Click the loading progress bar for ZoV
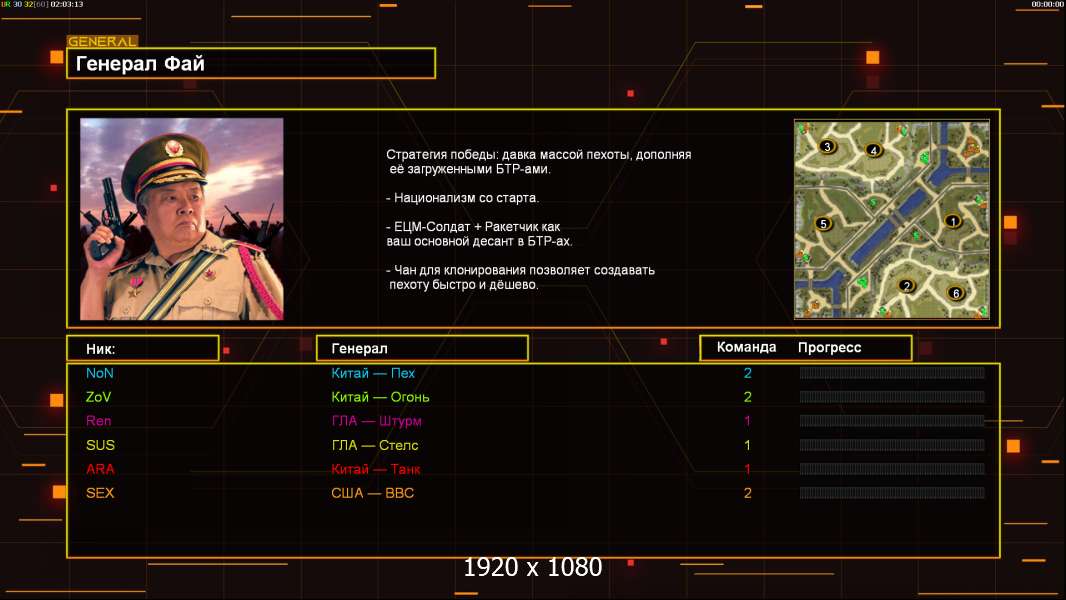Image resolution: width=1066 pixels, height=600 pixels. coord(892,397)
